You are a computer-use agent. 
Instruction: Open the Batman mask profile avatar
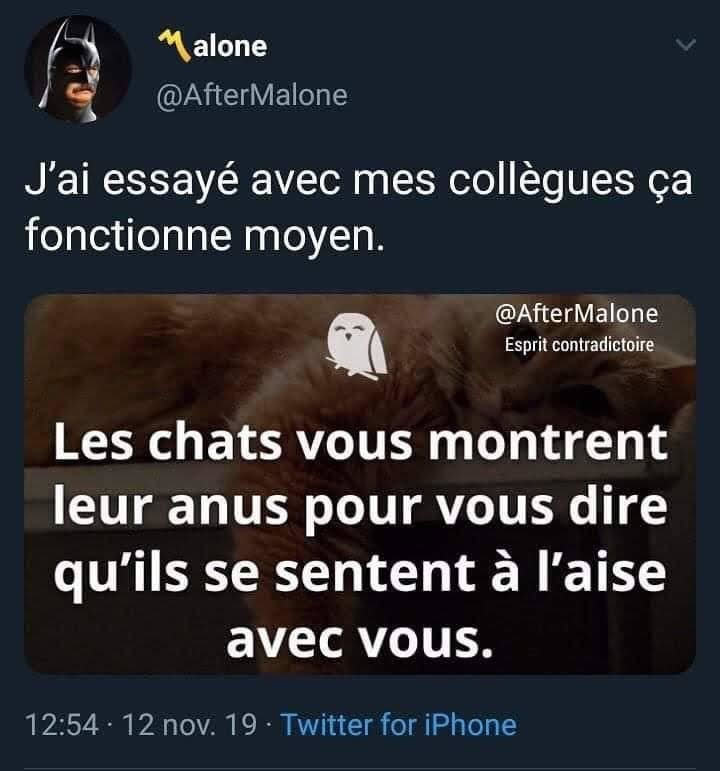(x=78, y=68)
